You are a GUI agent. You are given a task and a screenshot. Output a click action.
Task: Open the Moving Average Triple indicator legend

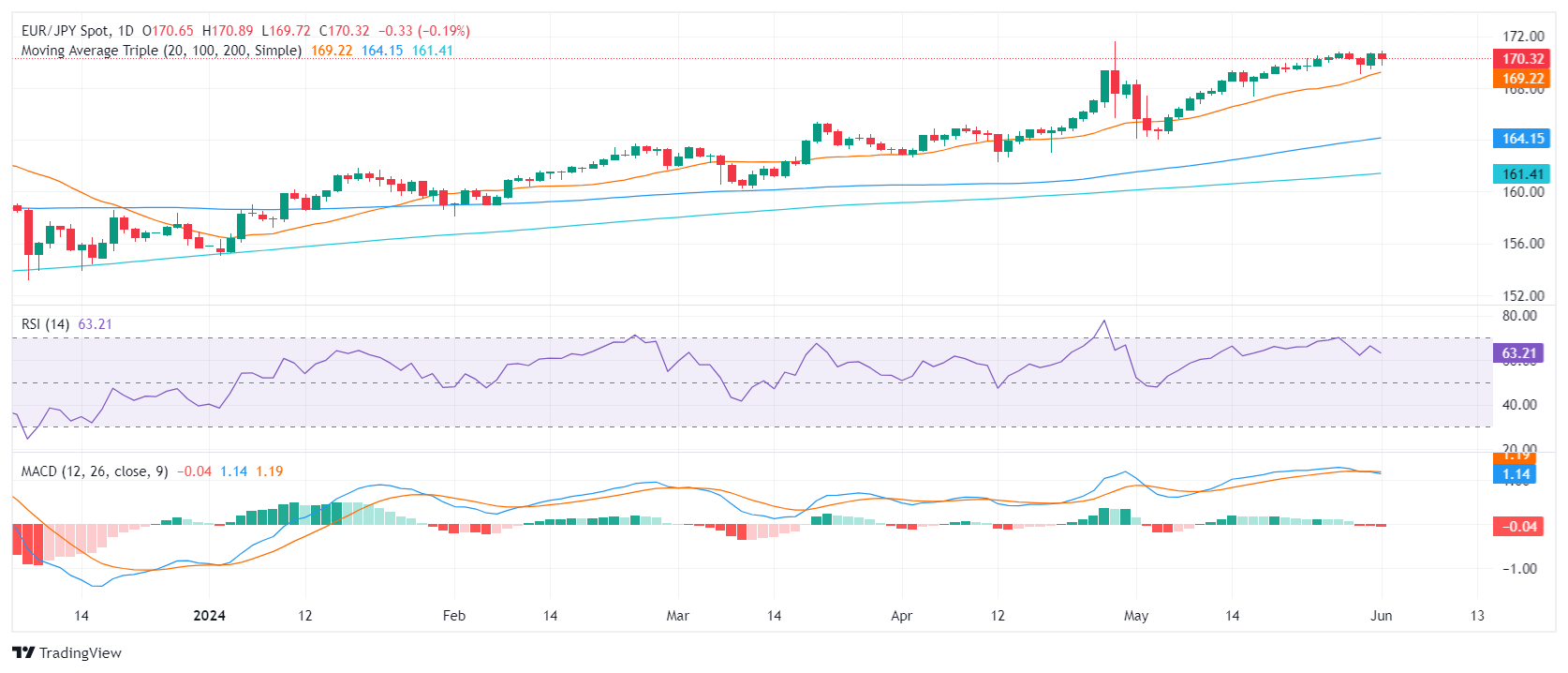[161, 51]
